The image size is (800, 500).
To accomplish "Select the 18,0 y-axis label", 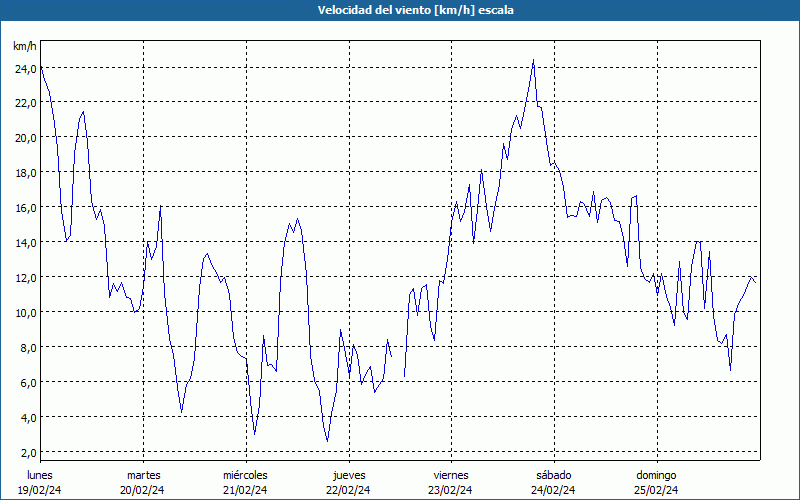I will coord(26,173).
